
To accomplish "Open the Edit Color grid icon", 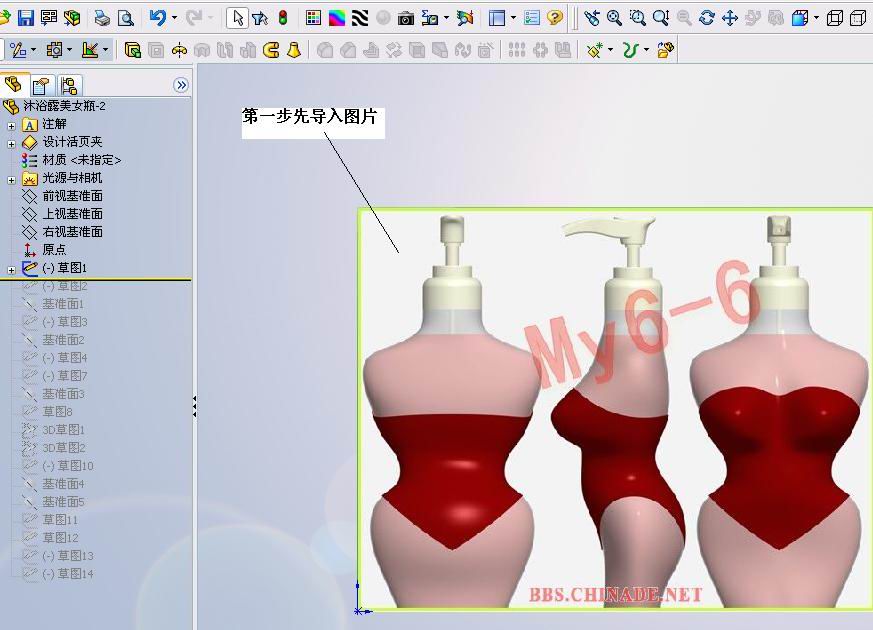I will pos(313,18).
